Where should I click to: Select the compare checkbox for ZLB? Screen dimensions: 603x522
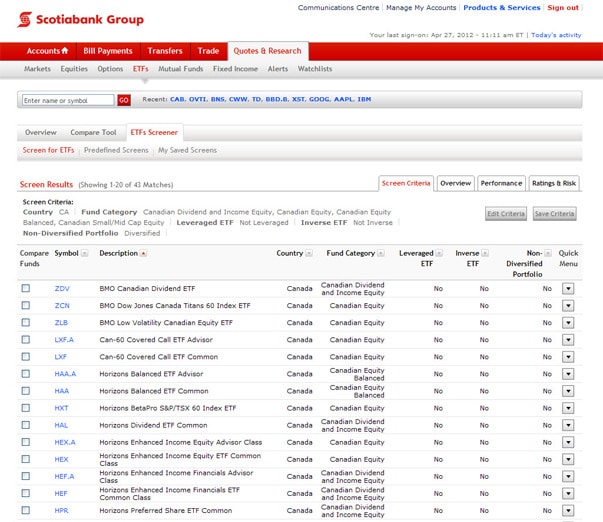[x=26, y=322]
